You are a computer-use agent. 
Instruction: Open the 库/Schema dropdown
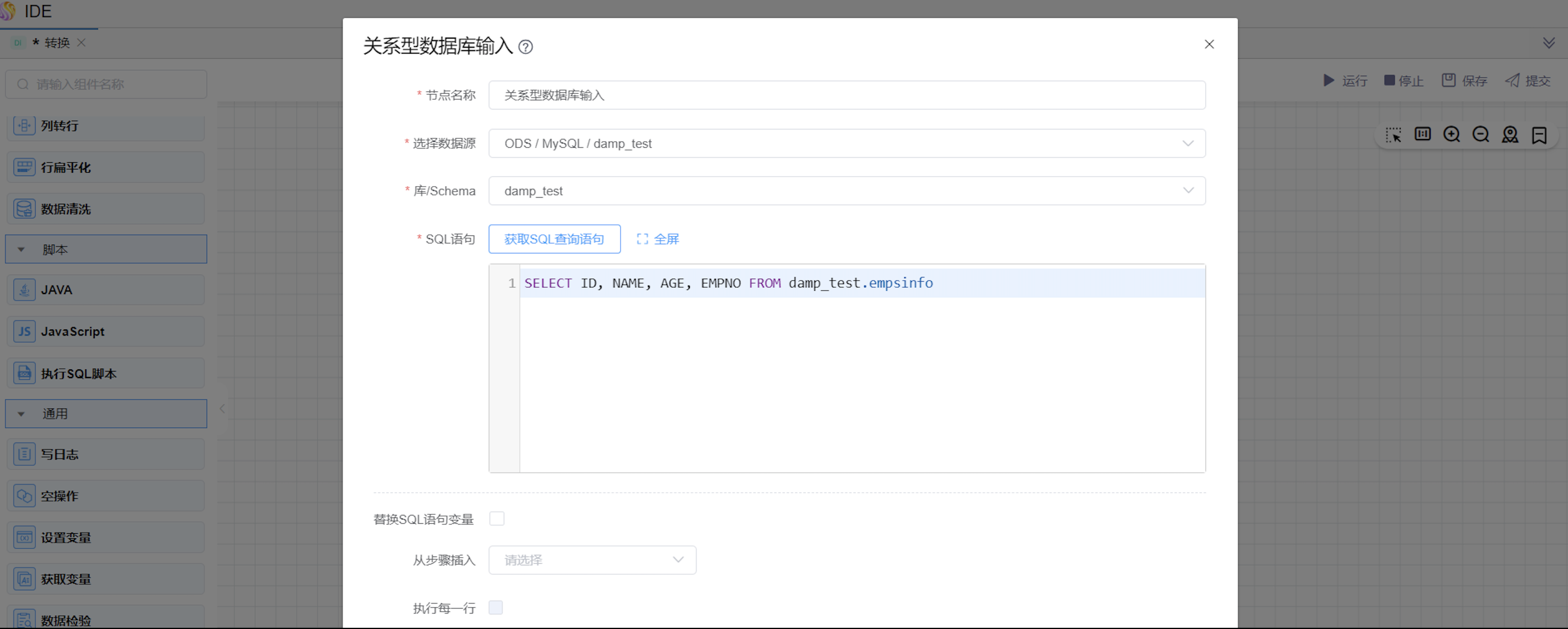846,191
